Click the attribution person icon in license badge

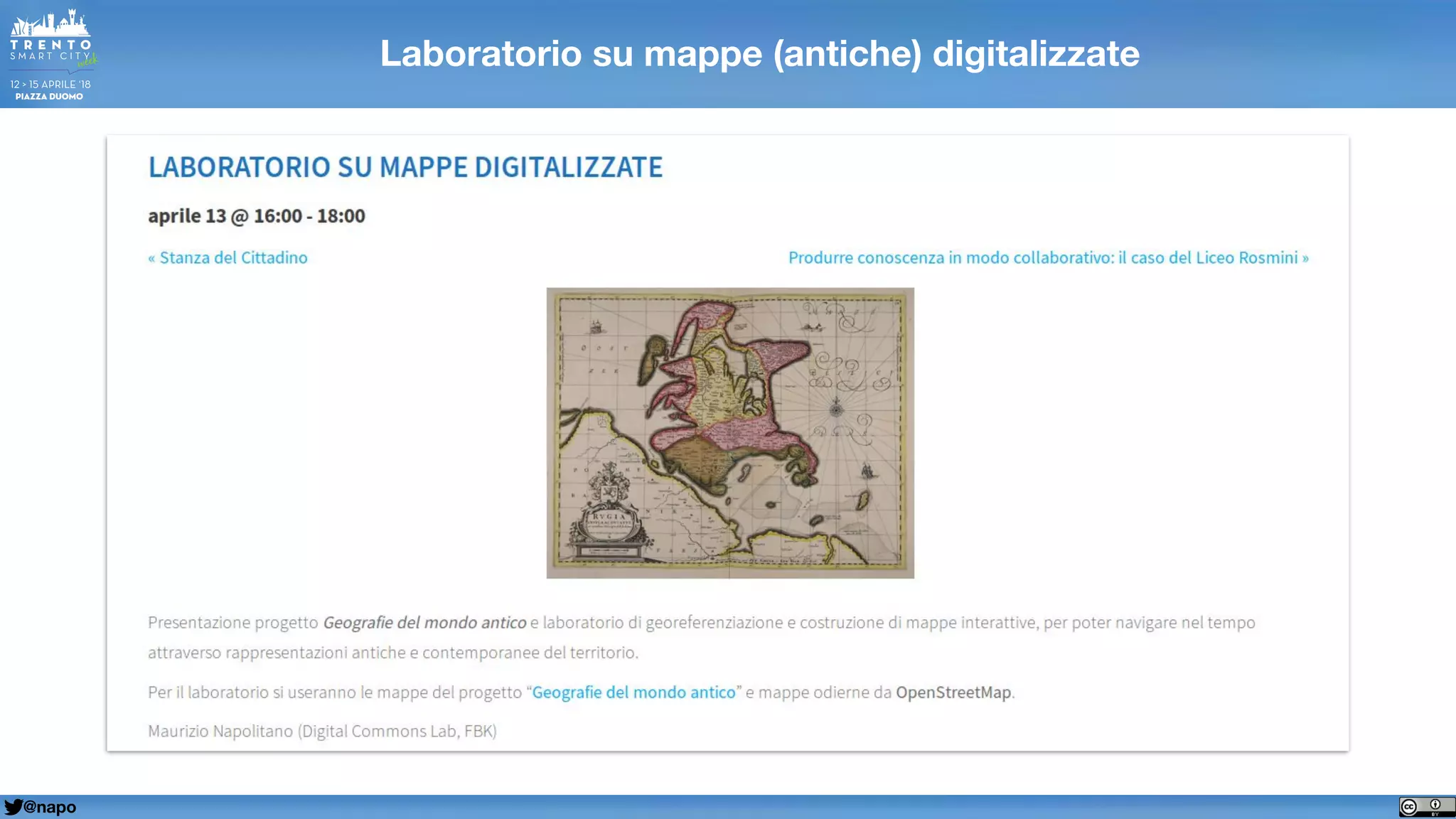click(x=1435, y=805)
